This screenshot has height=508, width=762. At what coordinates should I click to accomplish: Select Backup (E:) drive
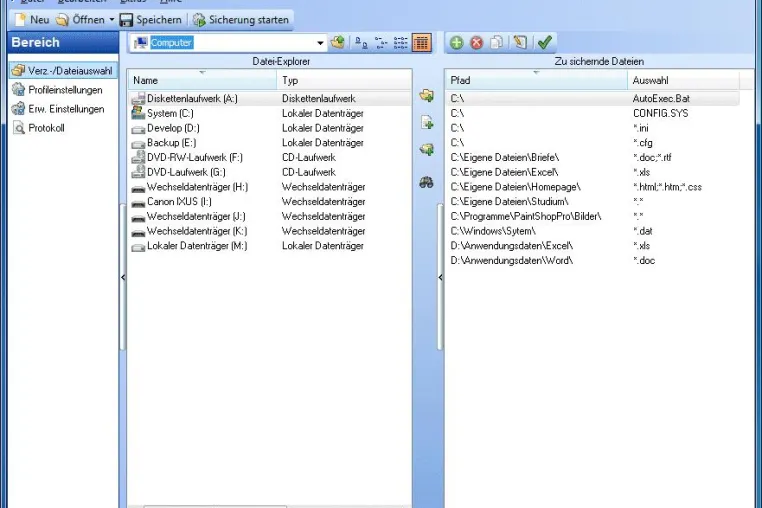(270, 143)
